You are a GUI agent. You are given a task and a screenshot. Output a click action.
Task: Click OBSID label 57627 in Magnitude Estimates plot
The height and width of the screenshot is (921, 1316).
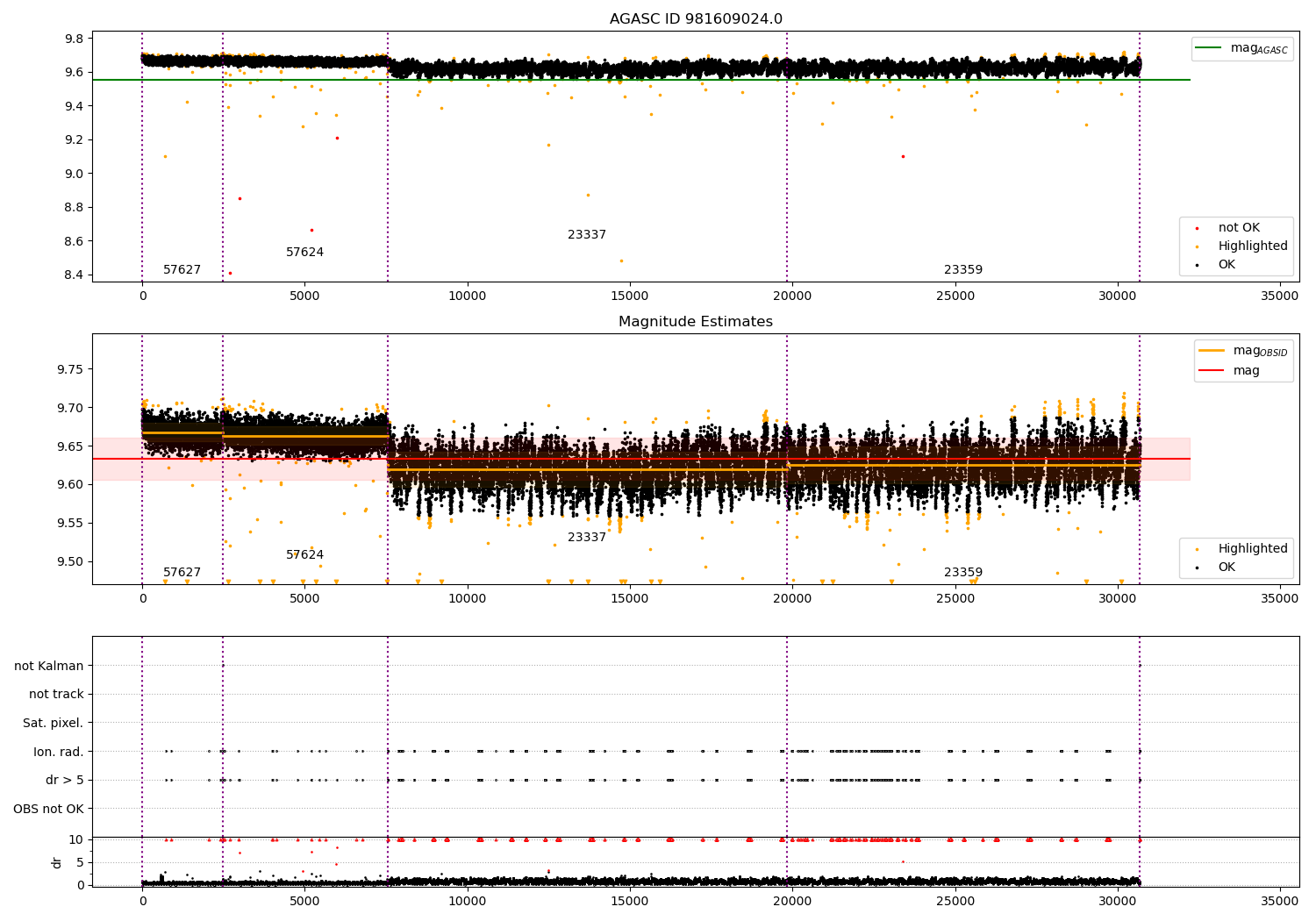coord(182,573)
